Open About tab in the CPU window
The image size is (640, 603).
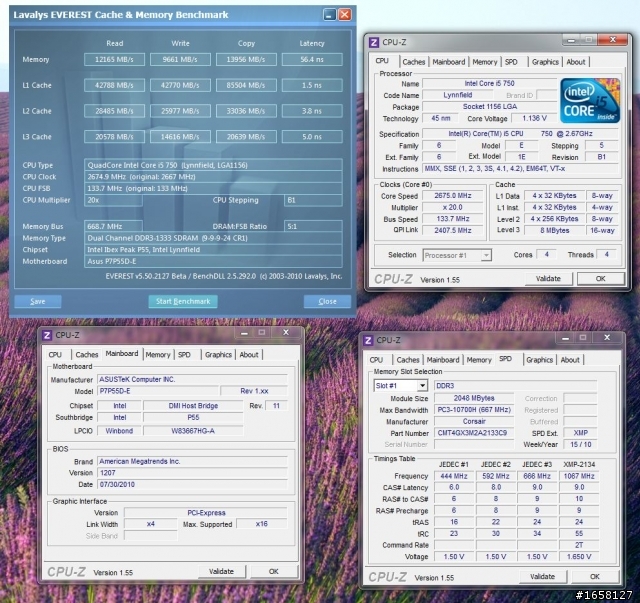[576, 62]
